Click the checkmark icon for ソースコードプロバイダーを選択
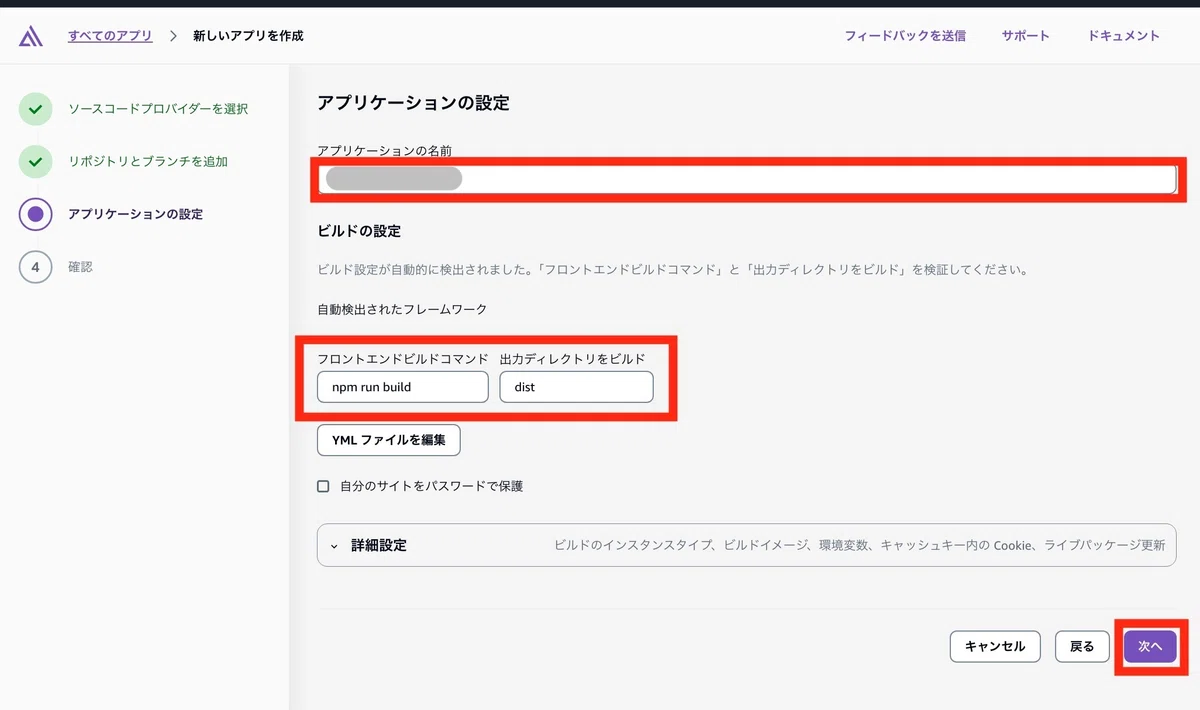Image resolution: width=1200 pixels, height=710 pixels. (x=35, y=108)
